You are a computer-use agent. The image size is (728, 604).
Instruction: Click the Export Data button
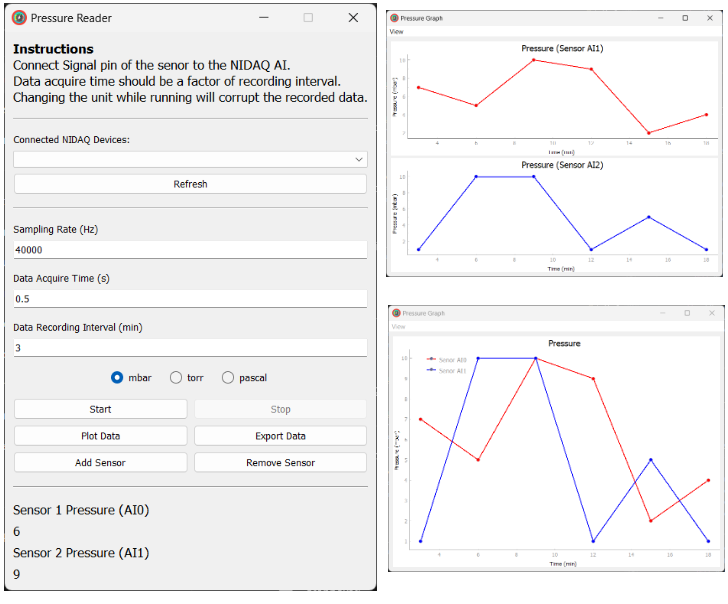280,436
